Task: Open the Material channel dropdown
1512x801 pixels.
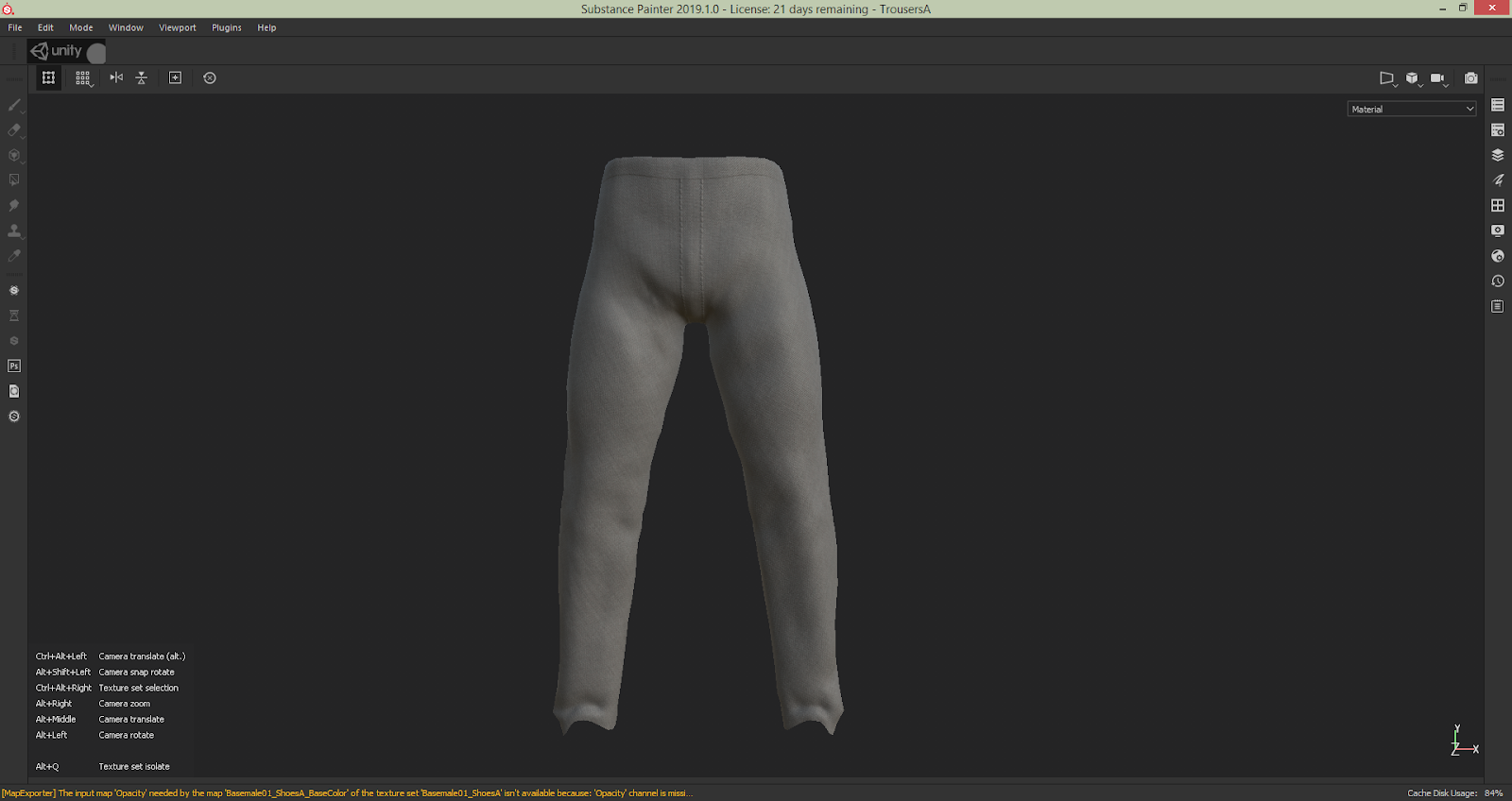Action: click(x=1412, y=109)
